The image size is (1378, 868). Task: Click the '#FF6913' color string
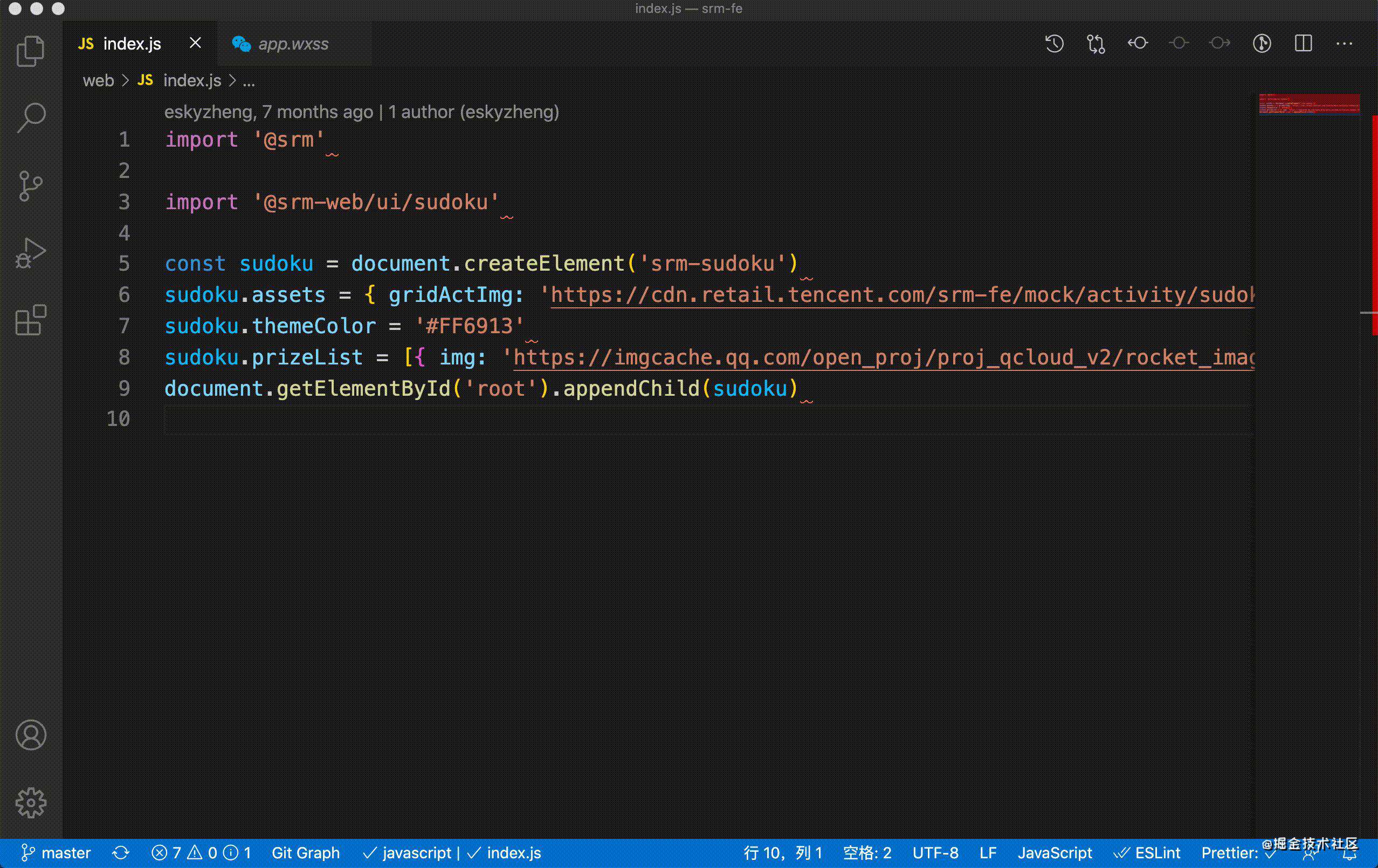point(469,326)
